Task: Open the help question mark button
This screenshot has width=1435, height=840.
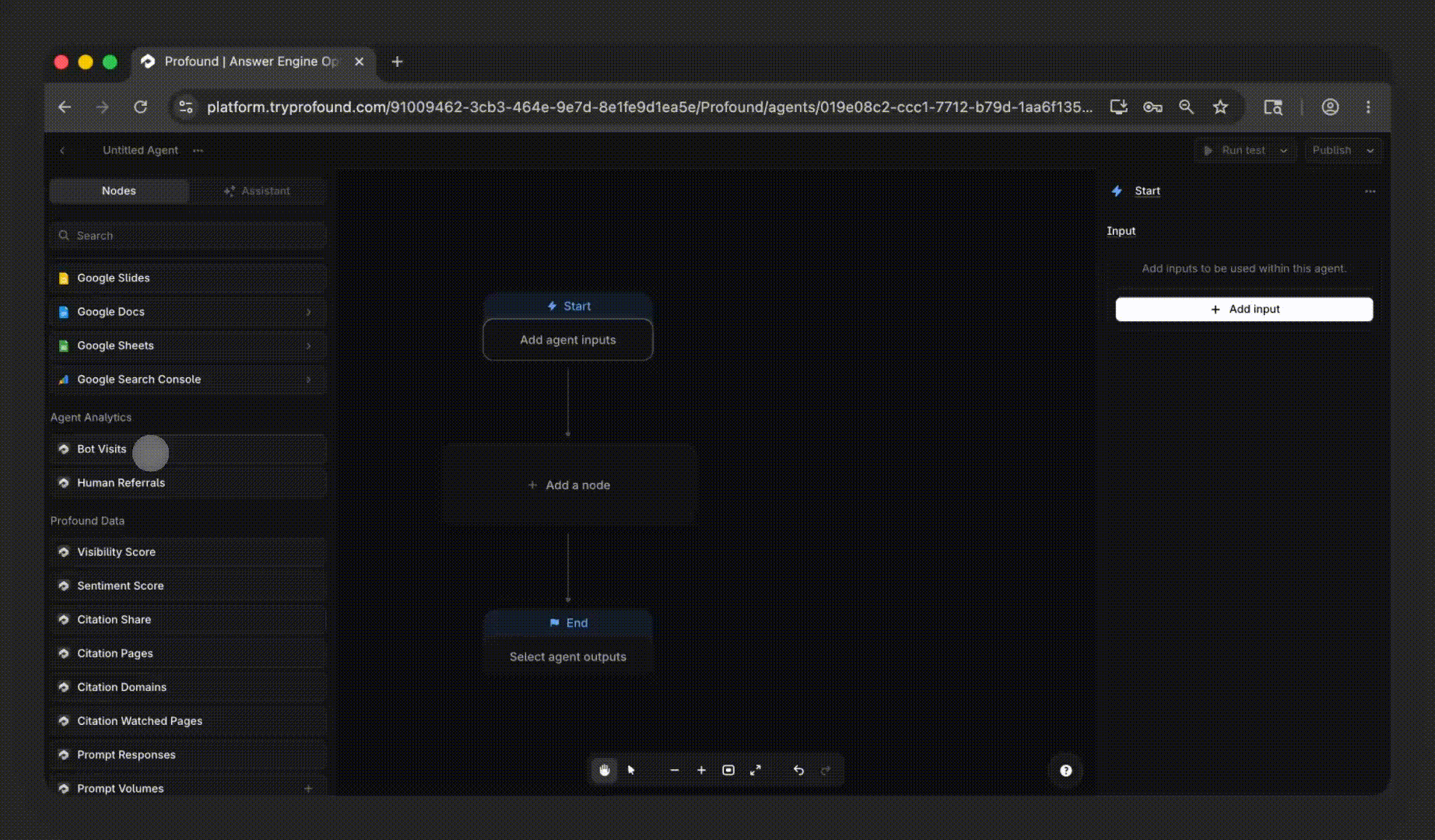Action: pyautogui.click(x=1066, y=771)
